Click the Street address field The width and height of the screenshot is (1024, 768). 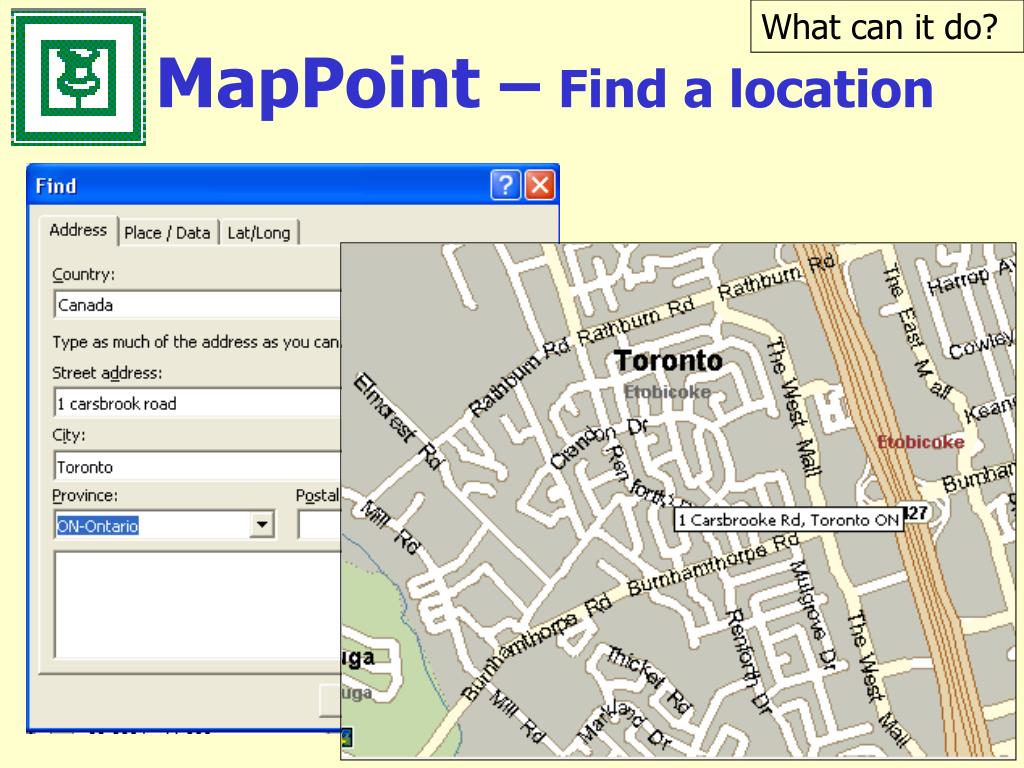[197, 404]
